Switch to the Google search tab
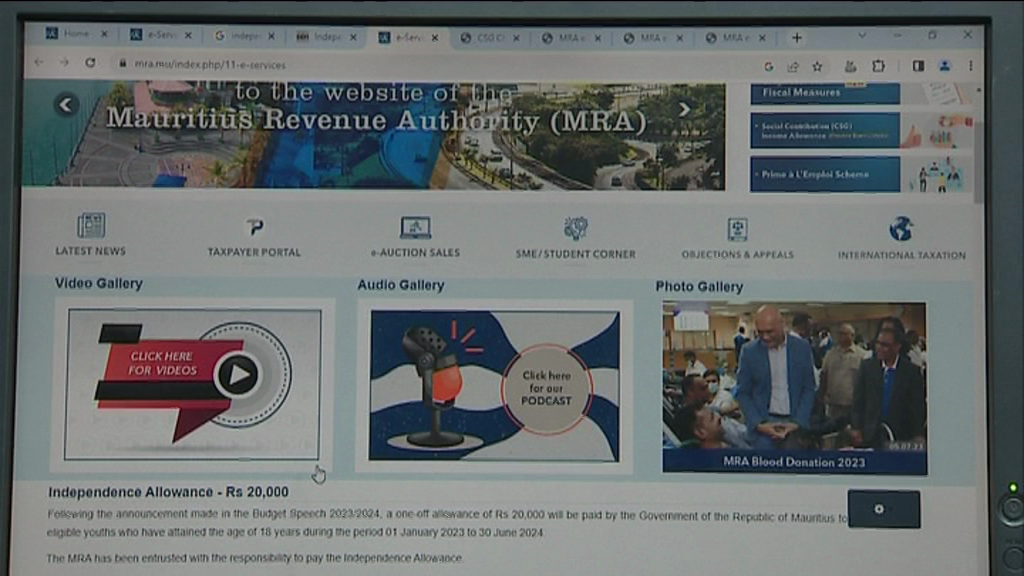Screen dimensions: 1024x576 244,36
